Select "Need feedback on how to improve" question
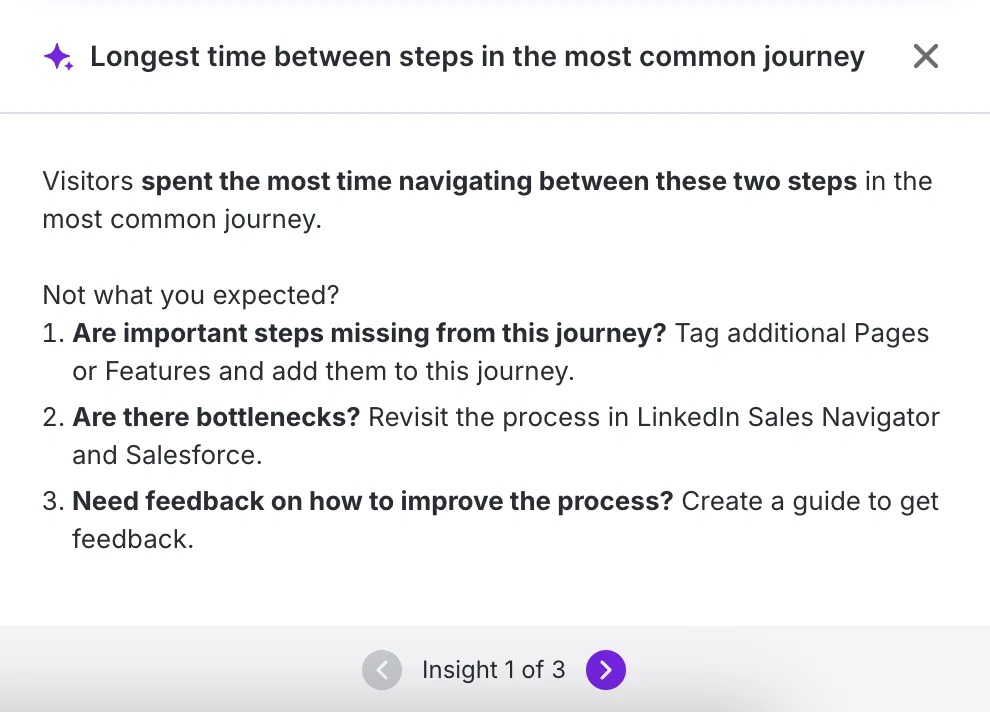The width and height of the screenshot is (990, 712). 372,501
